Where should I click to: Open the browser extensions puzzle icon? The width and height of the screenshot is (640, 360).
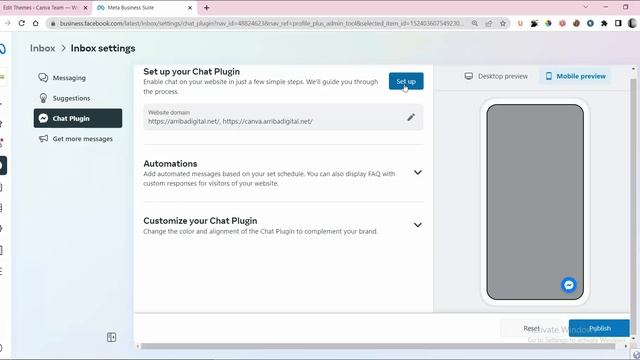point(604,23)
